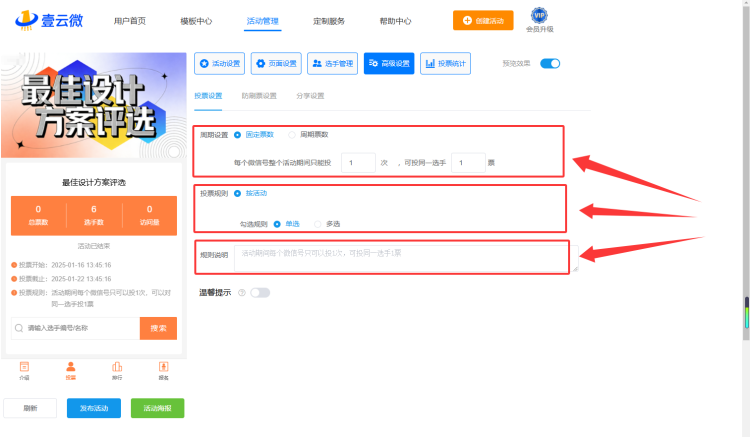750x437 pixels.
Task: Open the VIP 会员升级 badge icon
Action: click(539, 15)
